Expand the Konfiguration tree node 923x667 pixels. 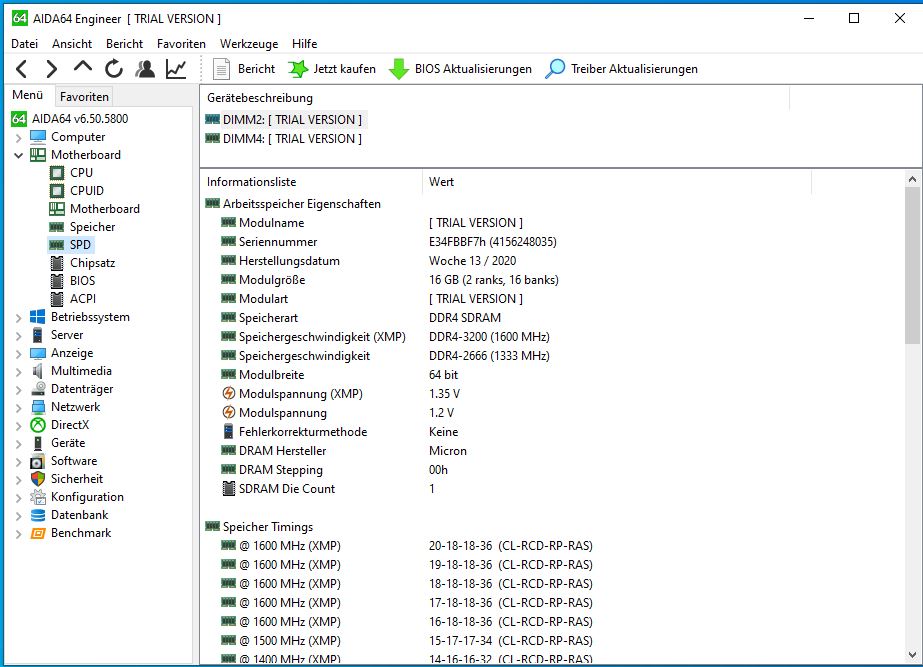coord(18,498)
